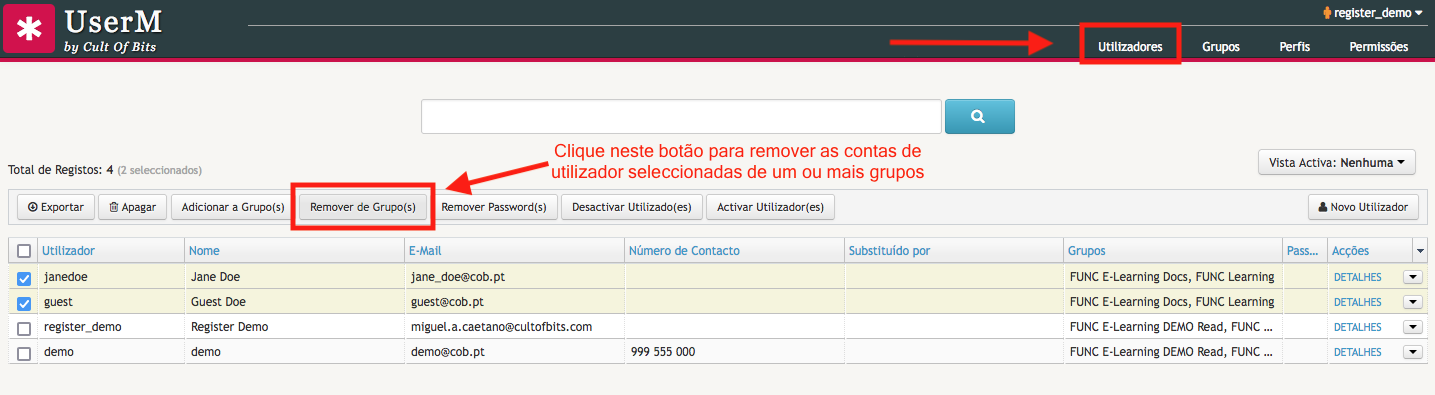Click the Grupos cell in janedoe row
This screenshot has width=1435, height=395.
pyautogui.click(x=1173, y=277)
